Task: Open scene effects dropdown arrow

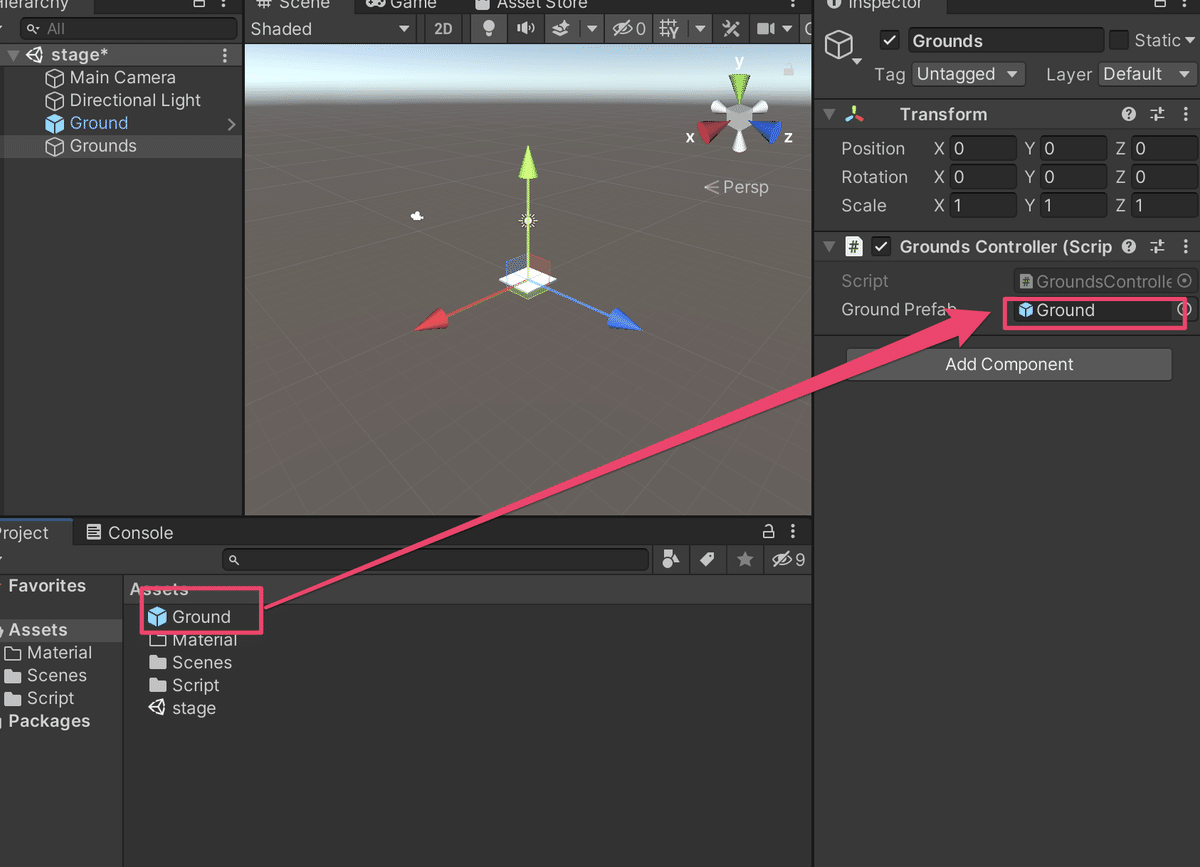Action: click(x=591, y=29)
